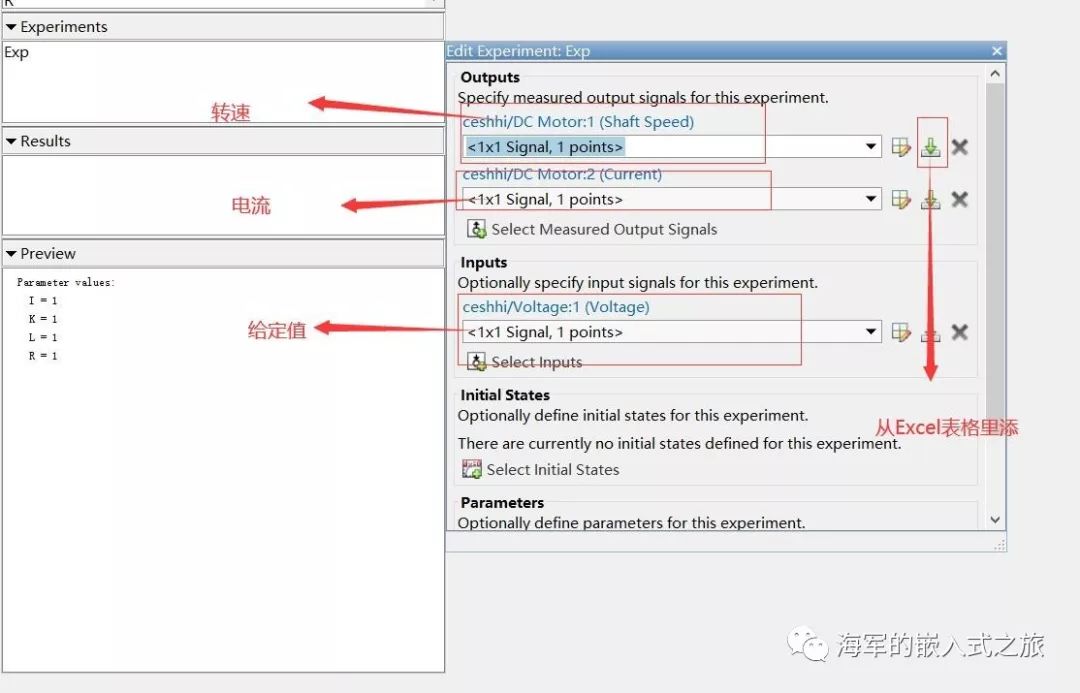Select Exp in Experiments list

point(17,53)
